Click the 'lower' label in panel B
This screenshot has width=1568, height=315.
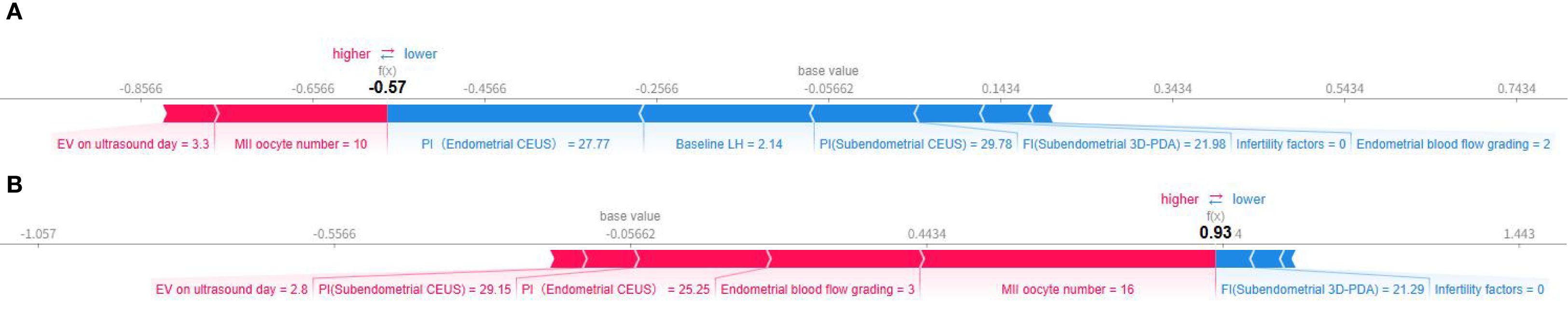point(1249,199)
